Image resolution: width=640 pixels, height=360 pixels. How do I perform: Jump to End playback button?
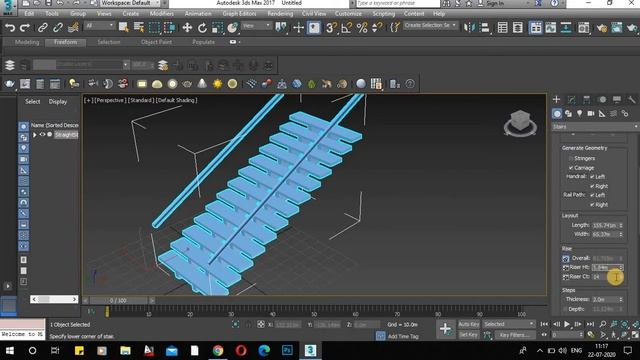click(590, 324)
